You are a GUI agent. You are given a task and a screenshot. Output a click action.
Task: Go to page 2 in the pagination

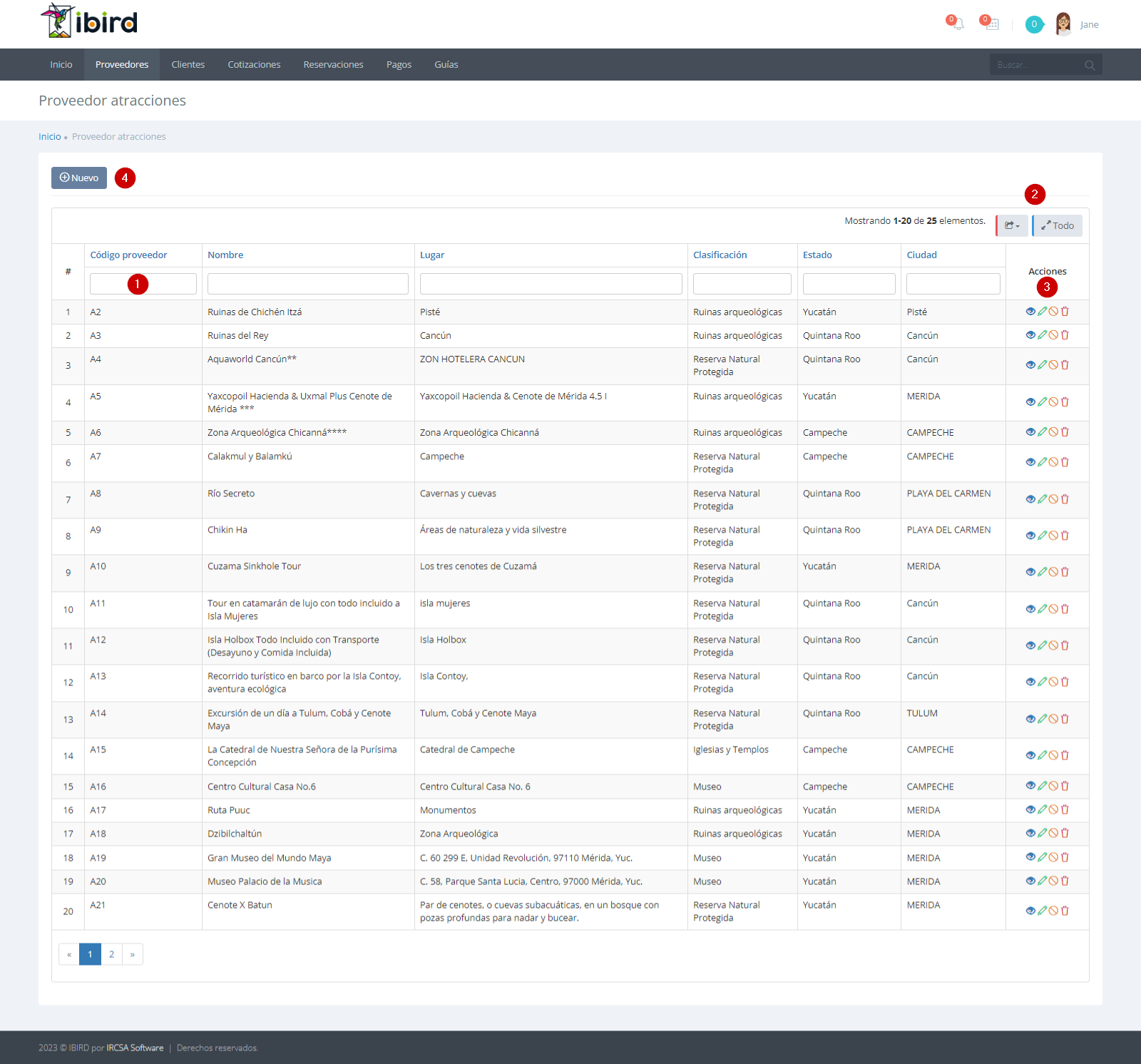click(x=111, y=954)
